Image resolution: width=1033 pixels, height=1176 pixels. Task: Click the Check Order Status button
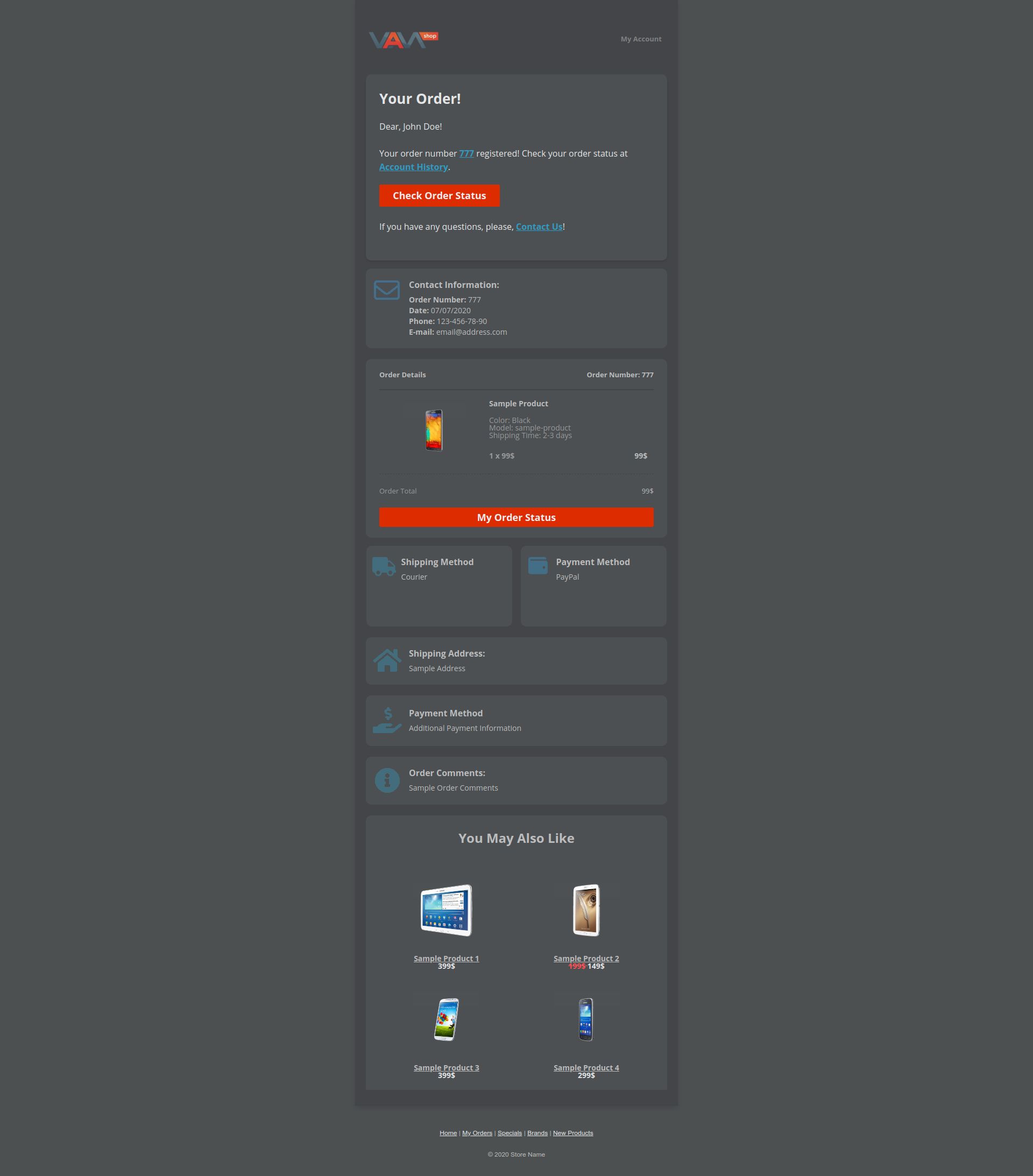[x=440, y=195]
